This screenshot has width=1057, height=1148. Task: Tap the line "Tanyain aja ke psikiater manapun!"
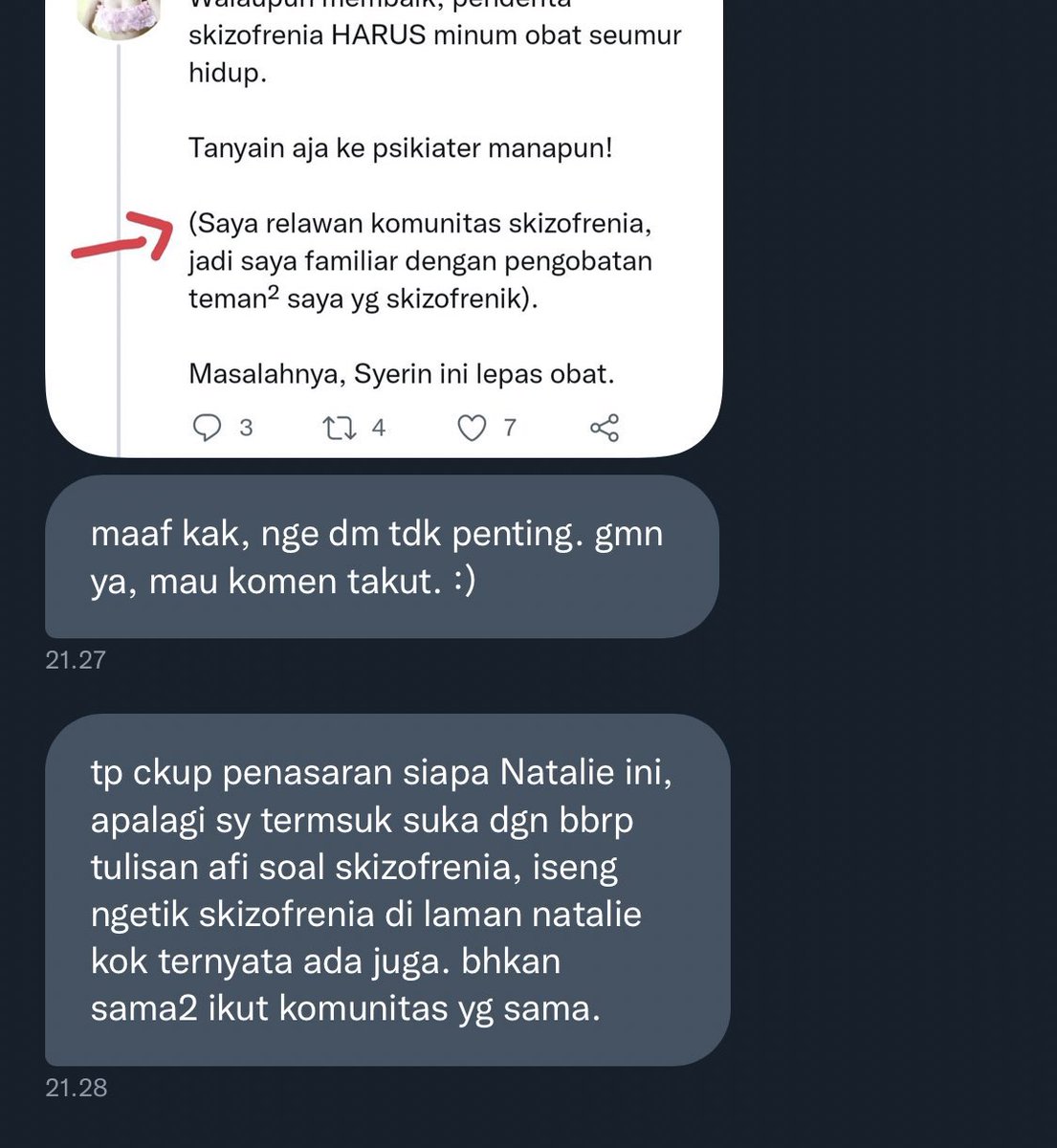click(x=401, y=148)
